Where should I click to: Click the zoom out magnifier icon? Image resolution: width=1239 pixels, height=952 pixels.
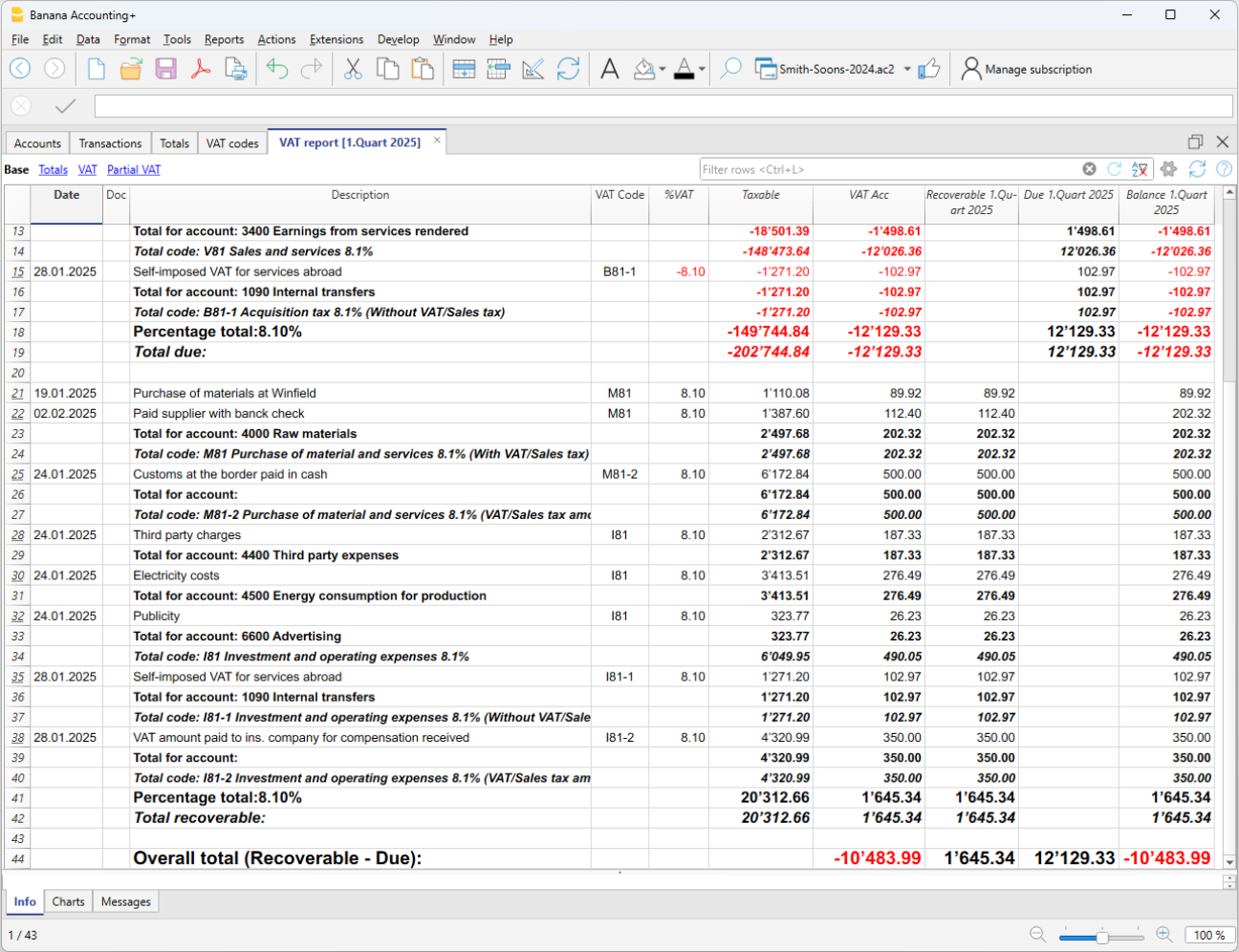pos(1037,935)
